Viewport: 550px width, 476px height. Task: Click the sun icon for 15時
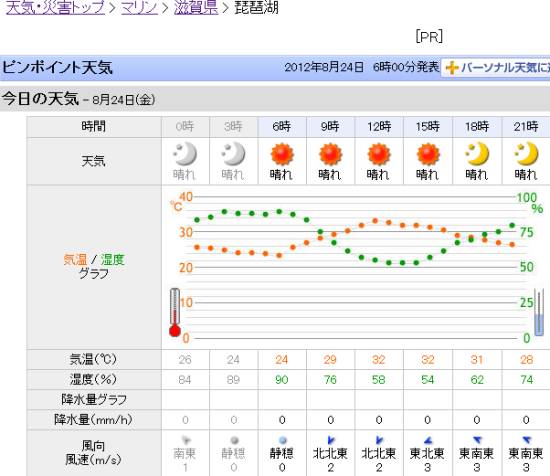tap(428, 154)
